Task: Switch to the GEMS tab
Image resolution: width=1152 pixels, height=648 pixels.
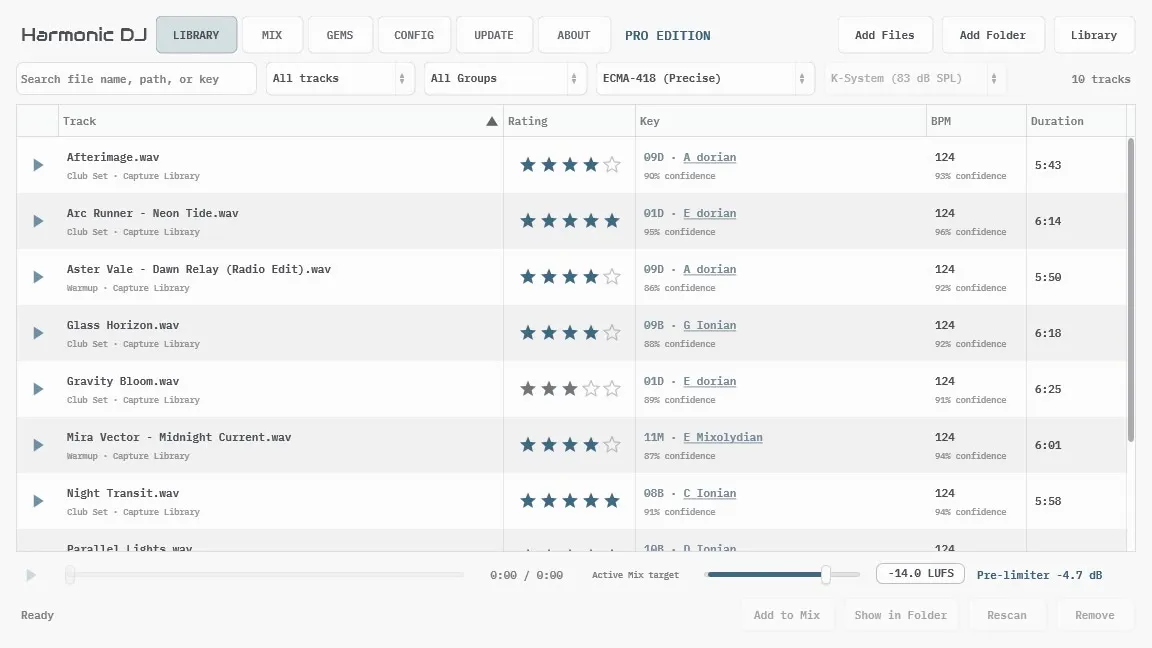Action: (x=340, y=35)
